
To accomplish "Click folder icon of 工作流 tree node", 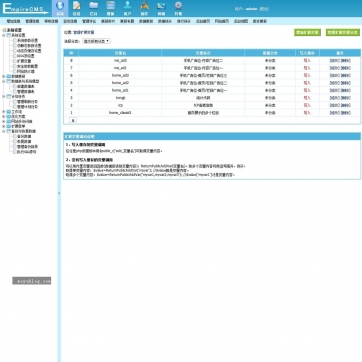I will click(x=9, y=112).
